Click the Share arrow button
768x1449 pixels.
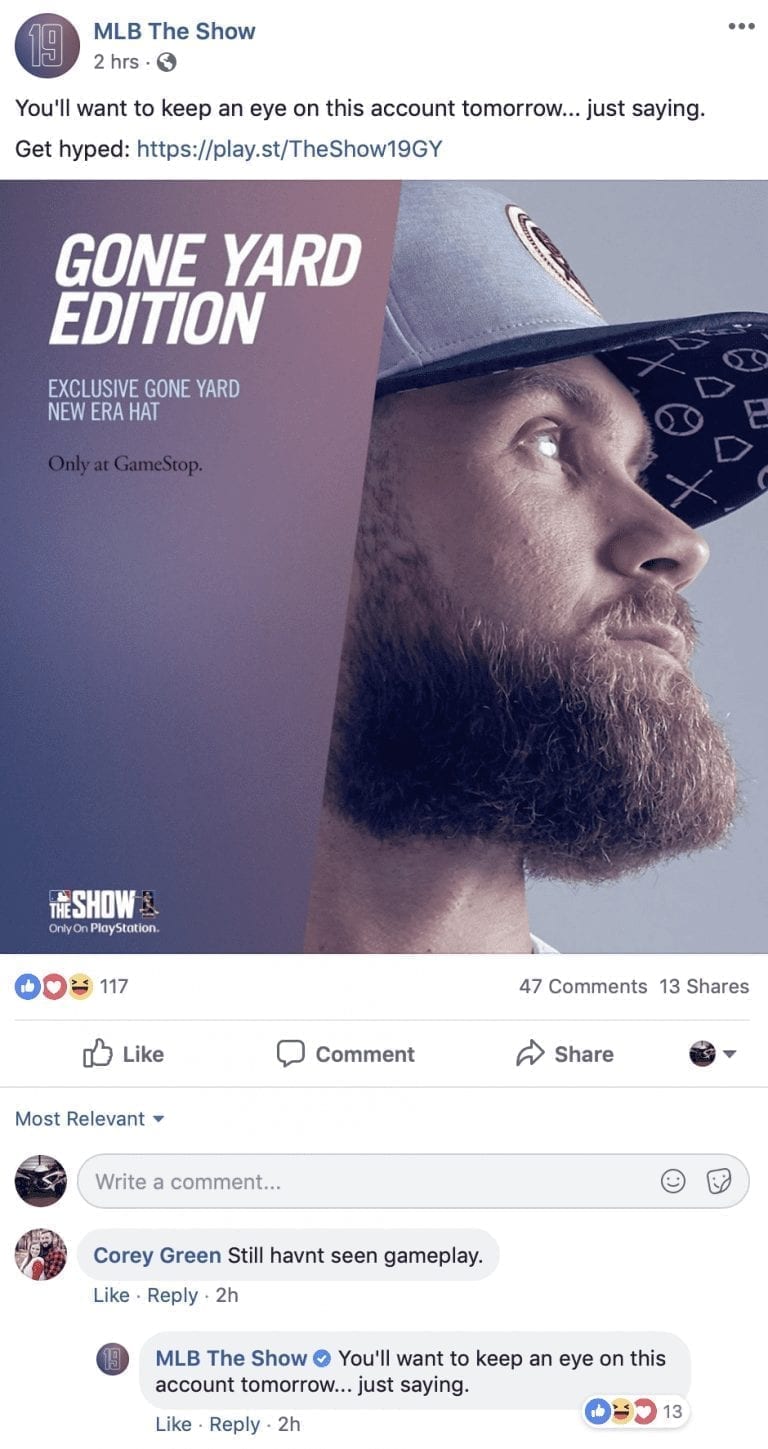[564, 1054]
